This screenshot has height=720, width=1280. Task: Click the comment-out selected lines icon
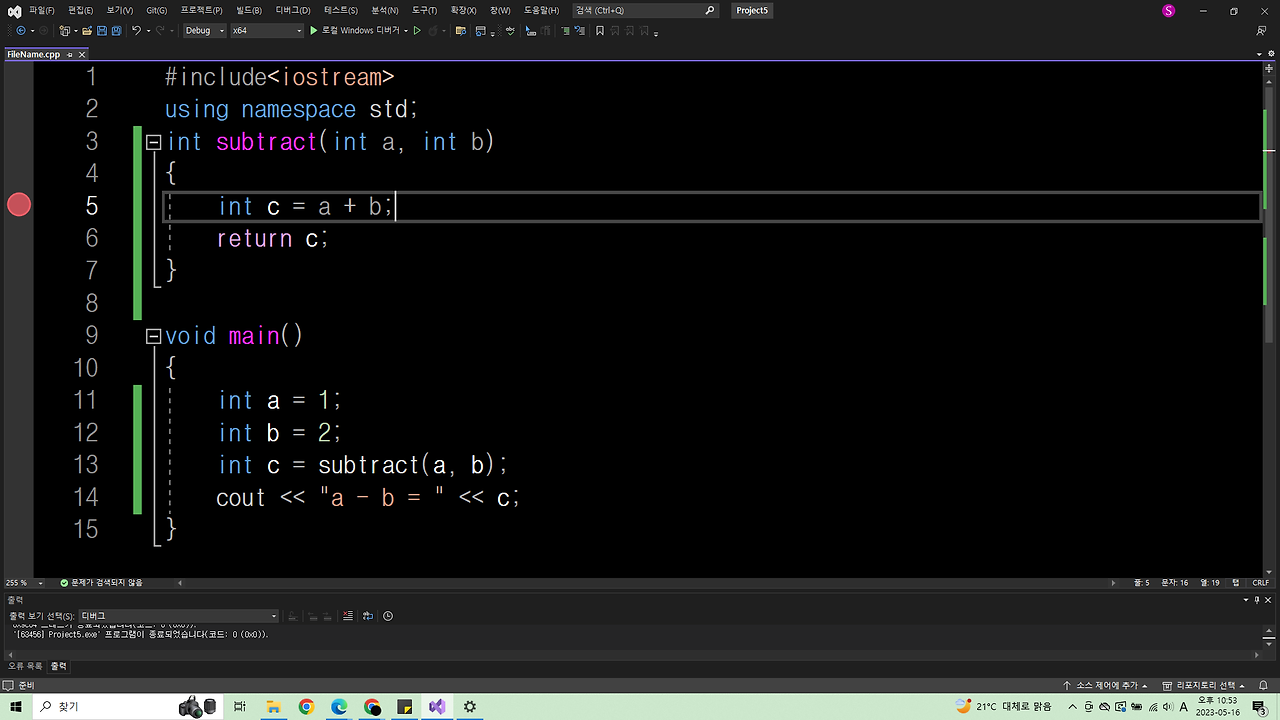(566, 31)
